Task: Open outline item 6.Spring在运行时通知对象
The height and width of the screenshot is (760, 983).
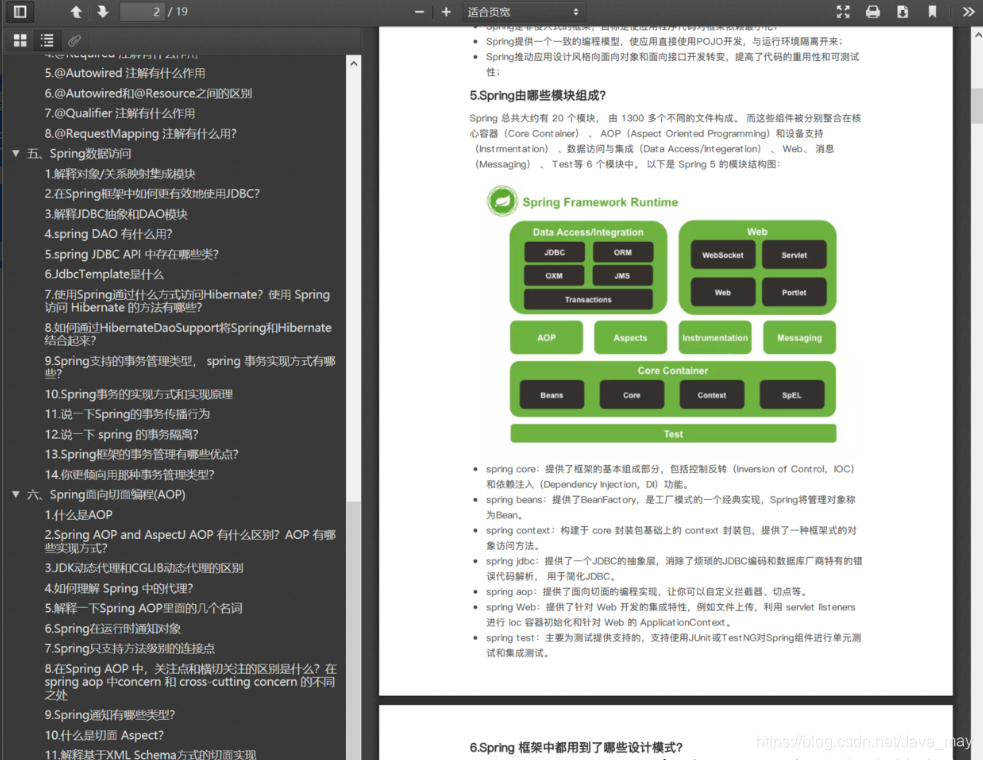Action: click(x=113, y=628)
